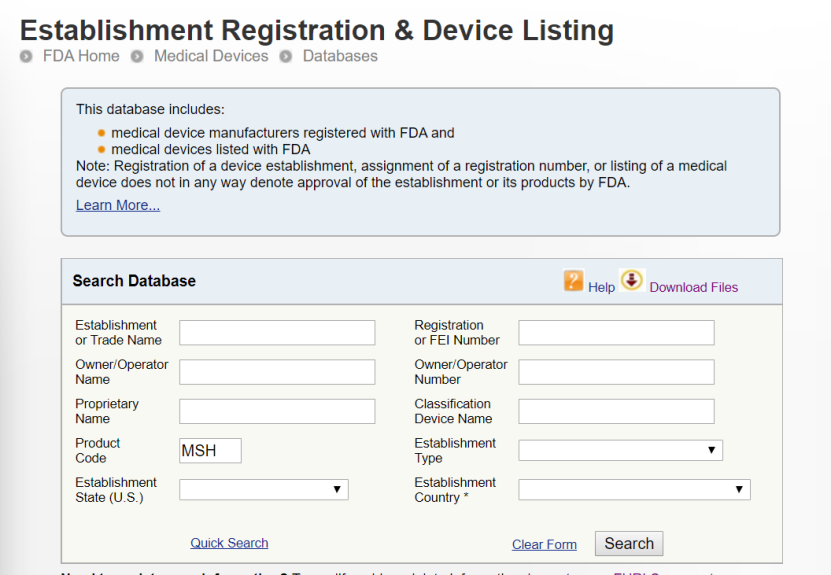Focus the Establishment or Trade Name field
This screenshot has width=831, height=575.
pyautogui.click(x=277, y=333)
